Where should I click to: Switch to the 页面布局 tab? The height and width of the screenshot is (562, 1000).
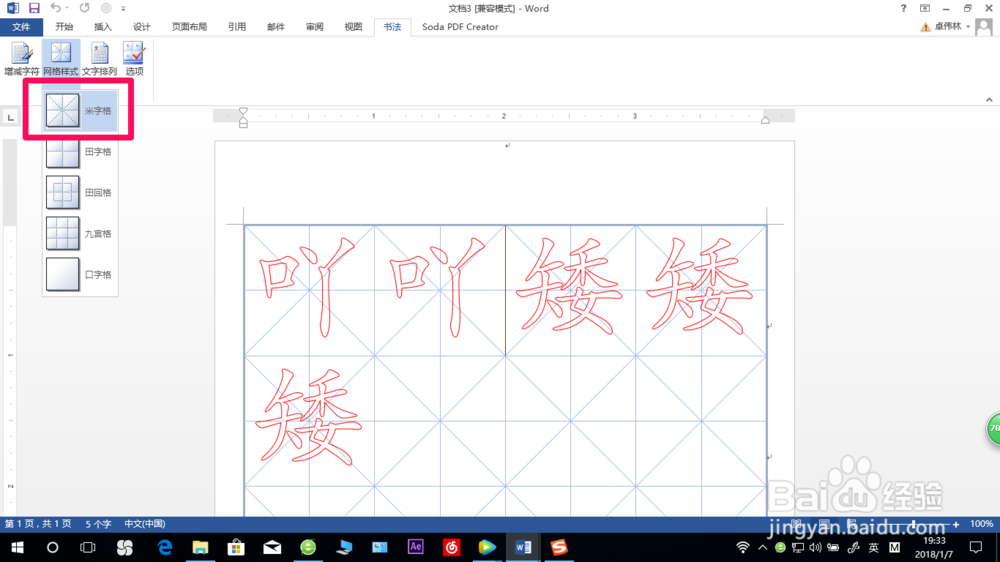click(x=189, y=27)
